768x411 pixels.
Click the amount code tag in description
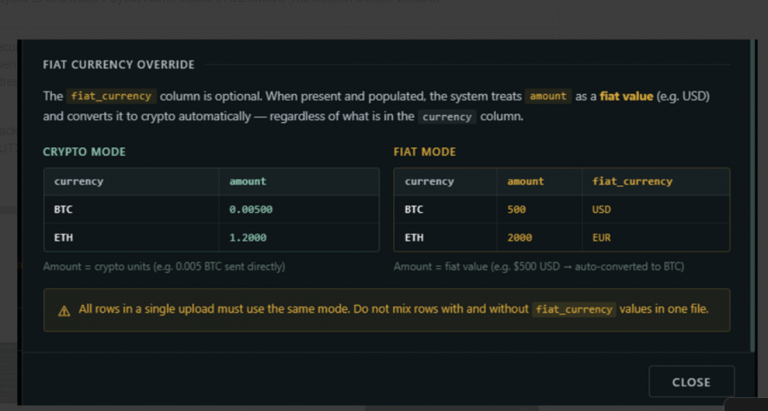(548, 96)
